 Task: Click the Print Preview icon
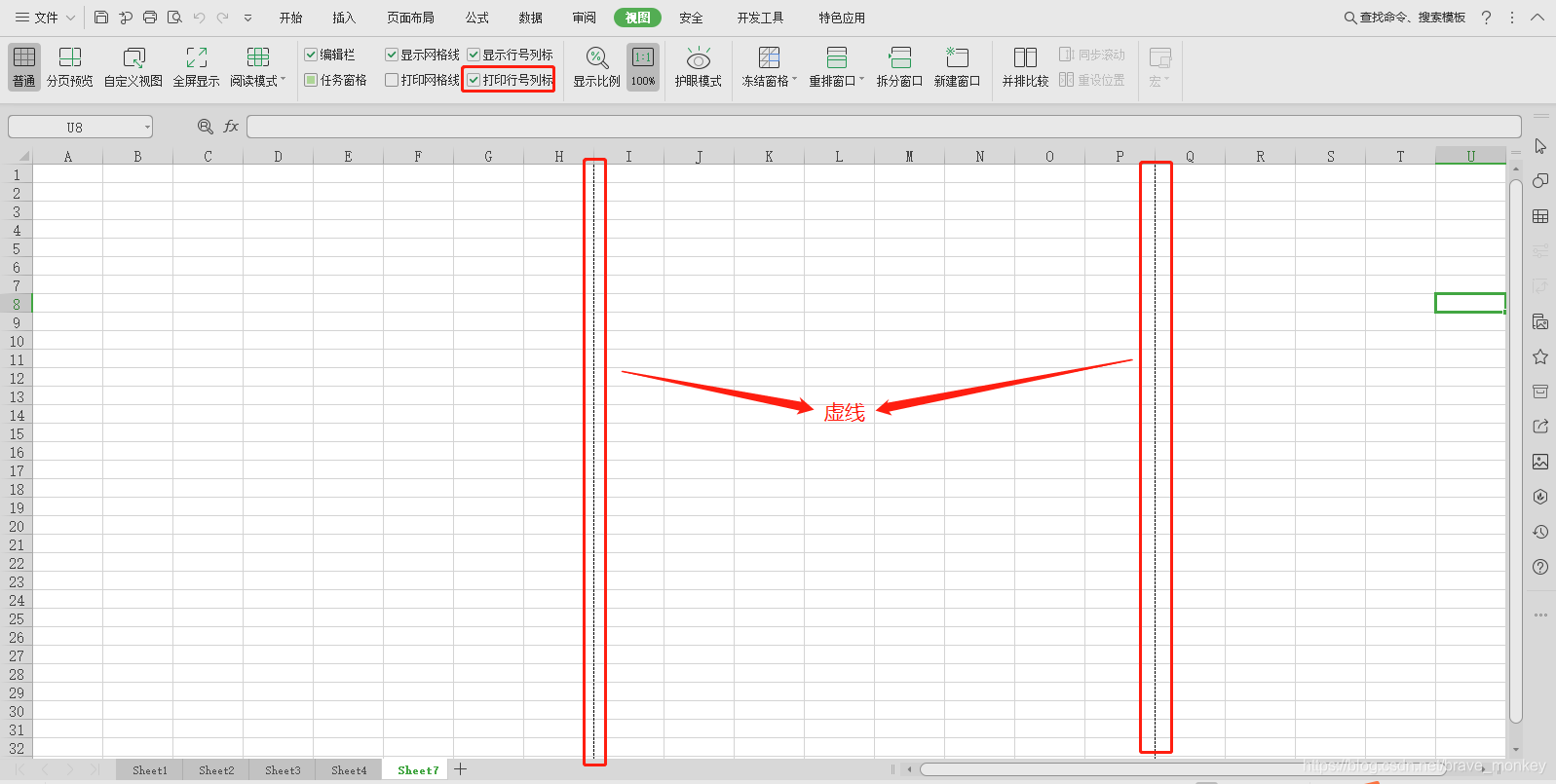174,18
